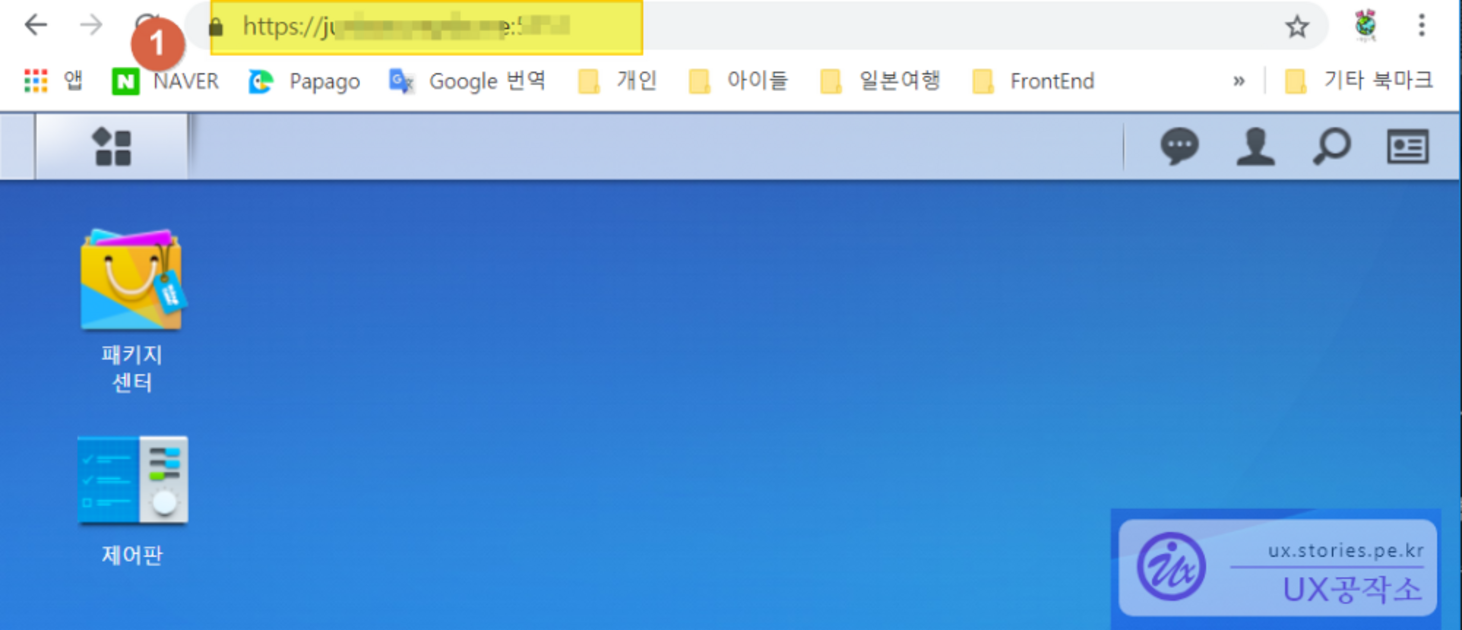Expand the 기타 북마크 folder
The height and width of the screenshot is (630, 1462).
(1358, 81)
